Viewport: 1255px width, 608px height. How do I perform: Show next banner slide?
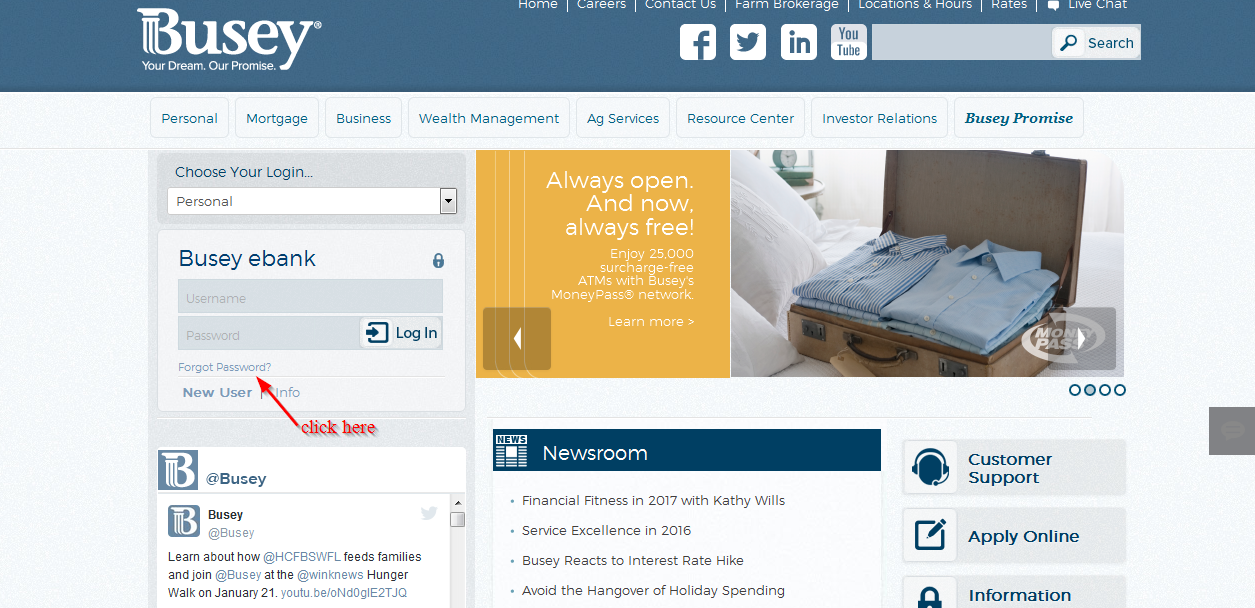(1082, 339)
